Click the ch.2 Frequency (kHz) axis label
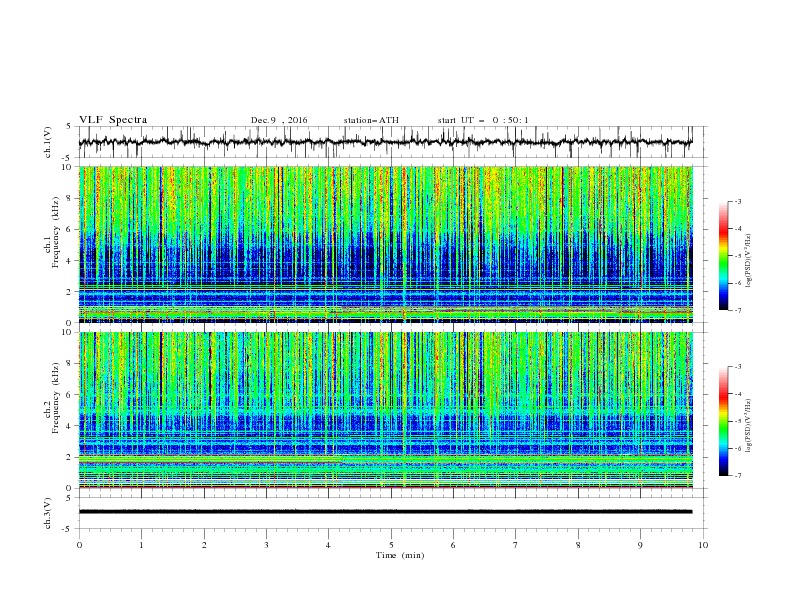This screenshot has height=612, width=792. 55,398
